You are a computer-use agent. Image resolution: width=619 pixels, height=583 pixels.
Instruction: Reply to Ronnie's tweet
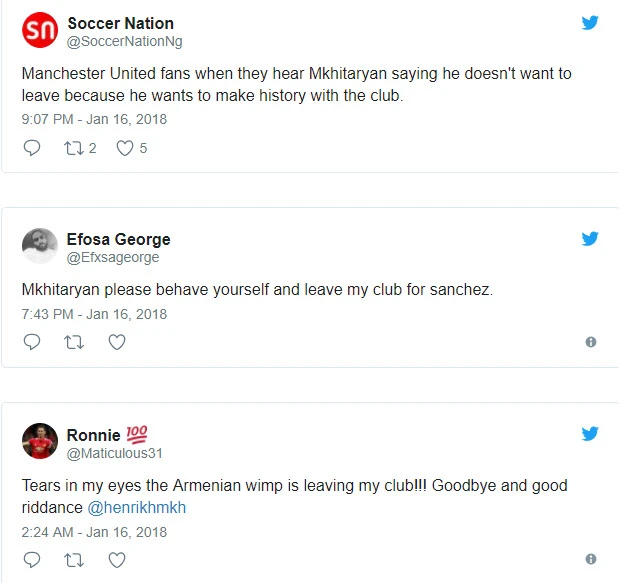pyautogui.click(x=32, y=559)
